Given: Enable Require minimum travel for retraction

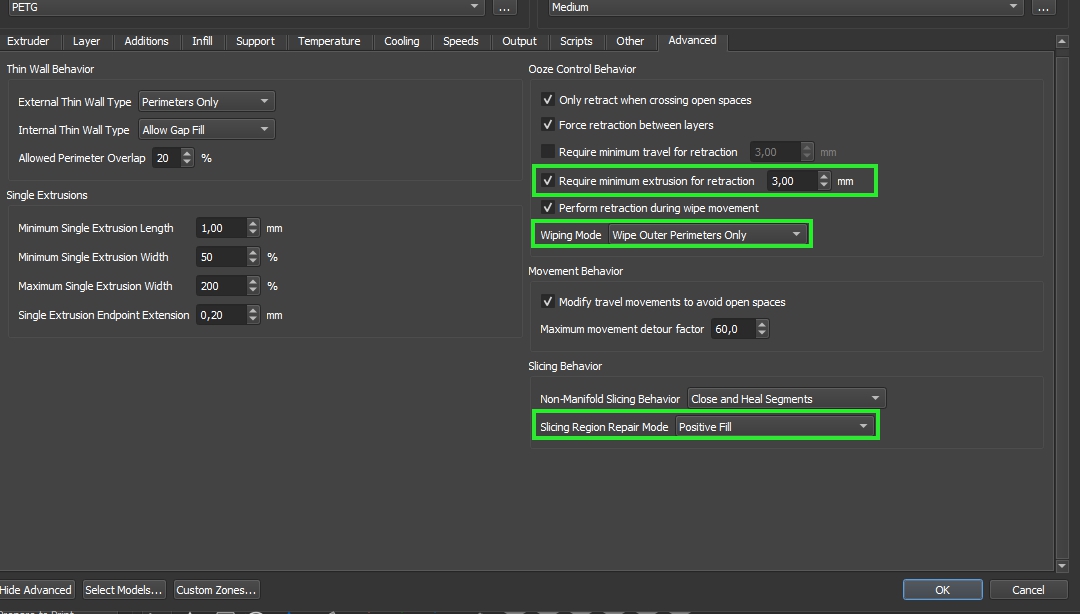Looking at the screenshot, I should tap(548, 152).
